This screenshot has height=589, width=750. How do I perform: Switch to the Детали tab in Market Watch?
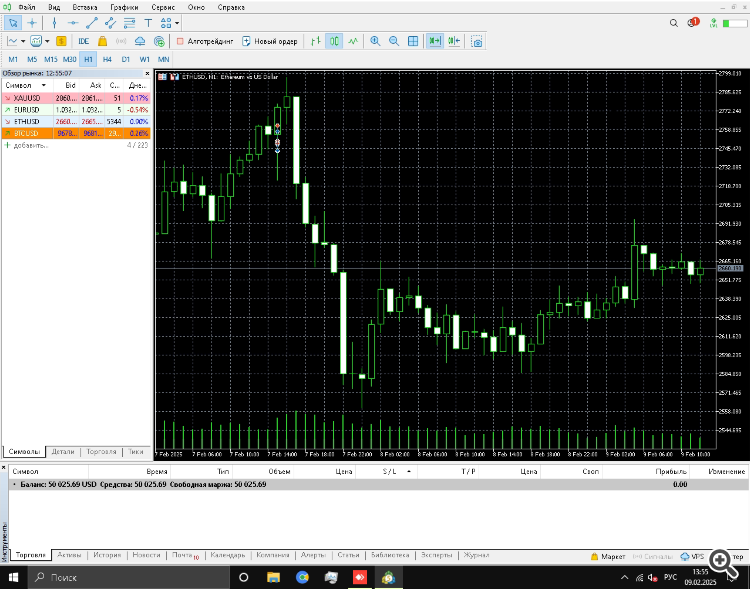[x=63, y=452]
